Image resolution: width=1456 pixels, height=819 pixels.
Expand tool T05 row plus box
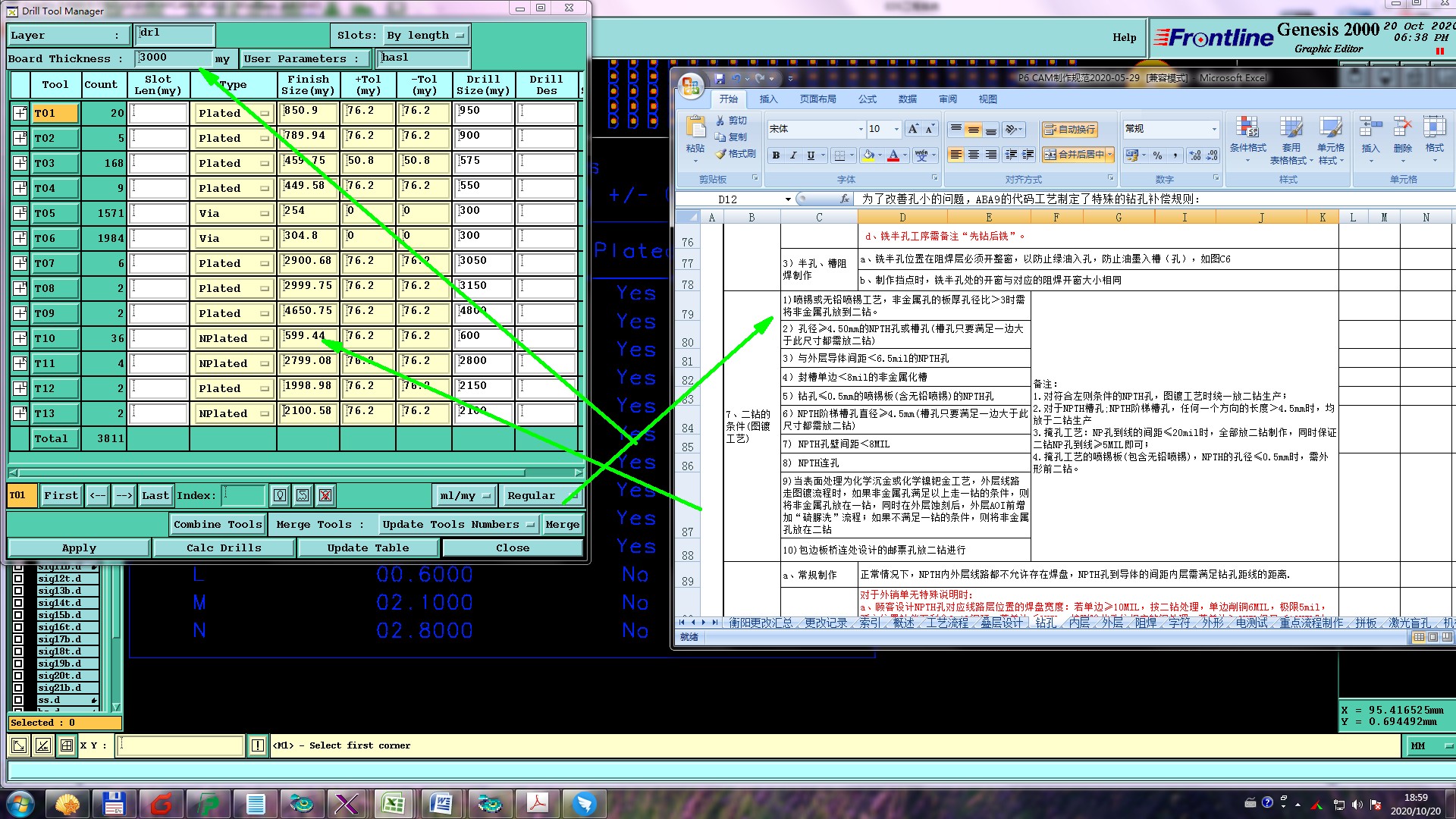(x=20, y=213)
